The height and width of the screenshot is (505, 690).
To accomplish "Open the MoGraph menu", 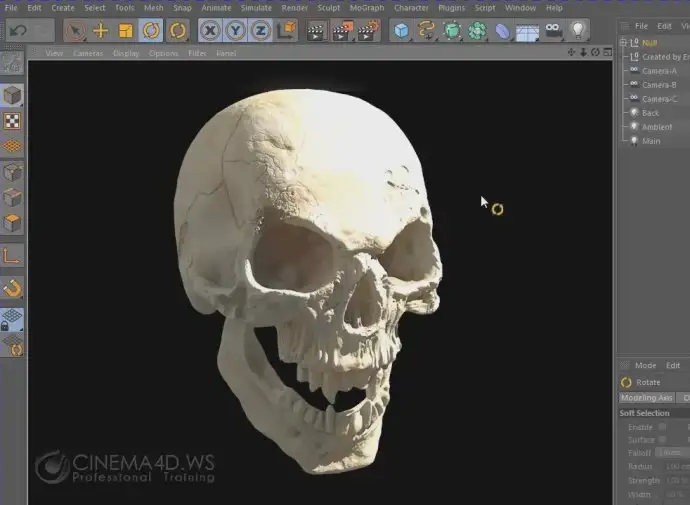I will click(x=367, y=8).
